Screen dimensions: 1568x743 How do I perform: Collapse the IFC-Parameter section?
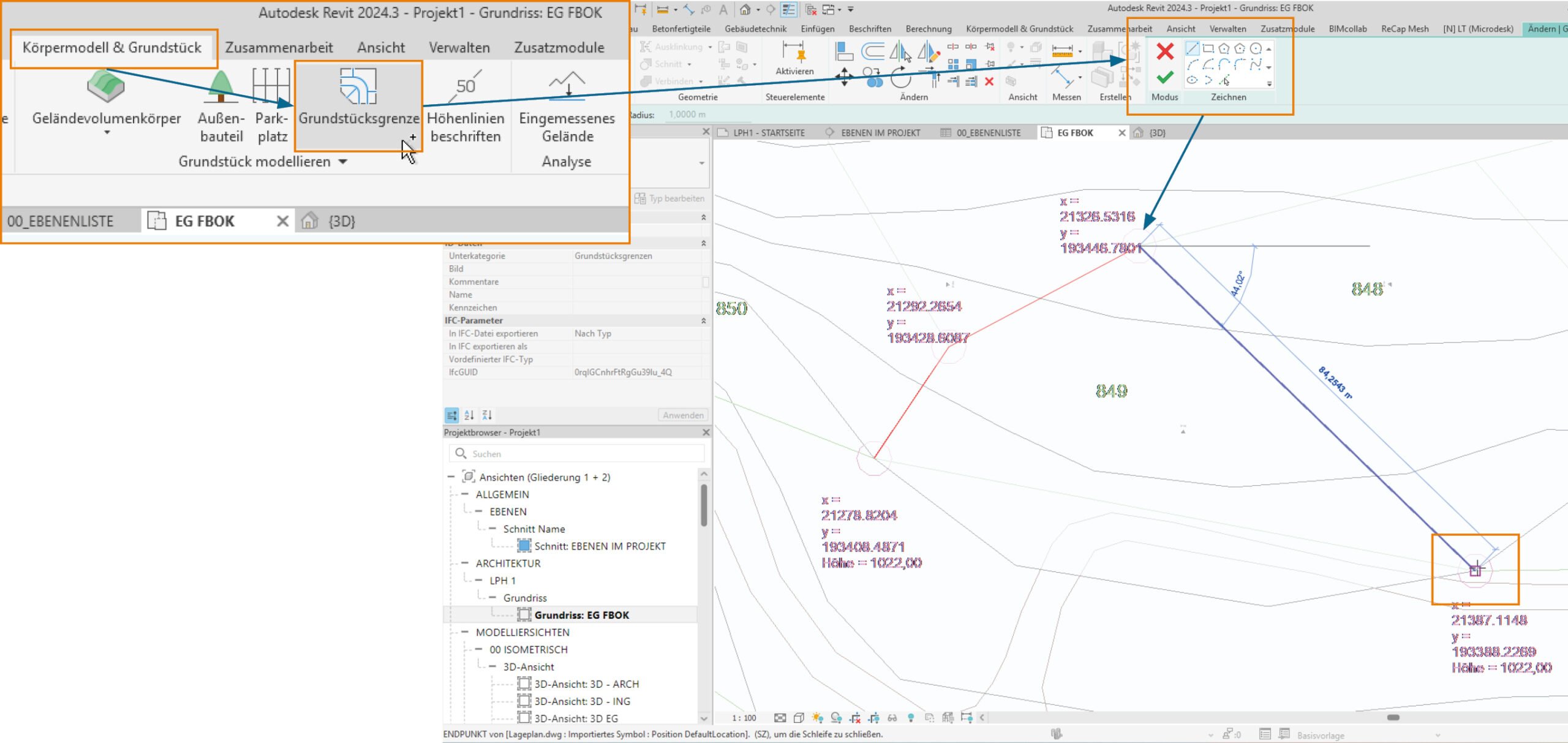pyautogui.click(x=703, y=320)
